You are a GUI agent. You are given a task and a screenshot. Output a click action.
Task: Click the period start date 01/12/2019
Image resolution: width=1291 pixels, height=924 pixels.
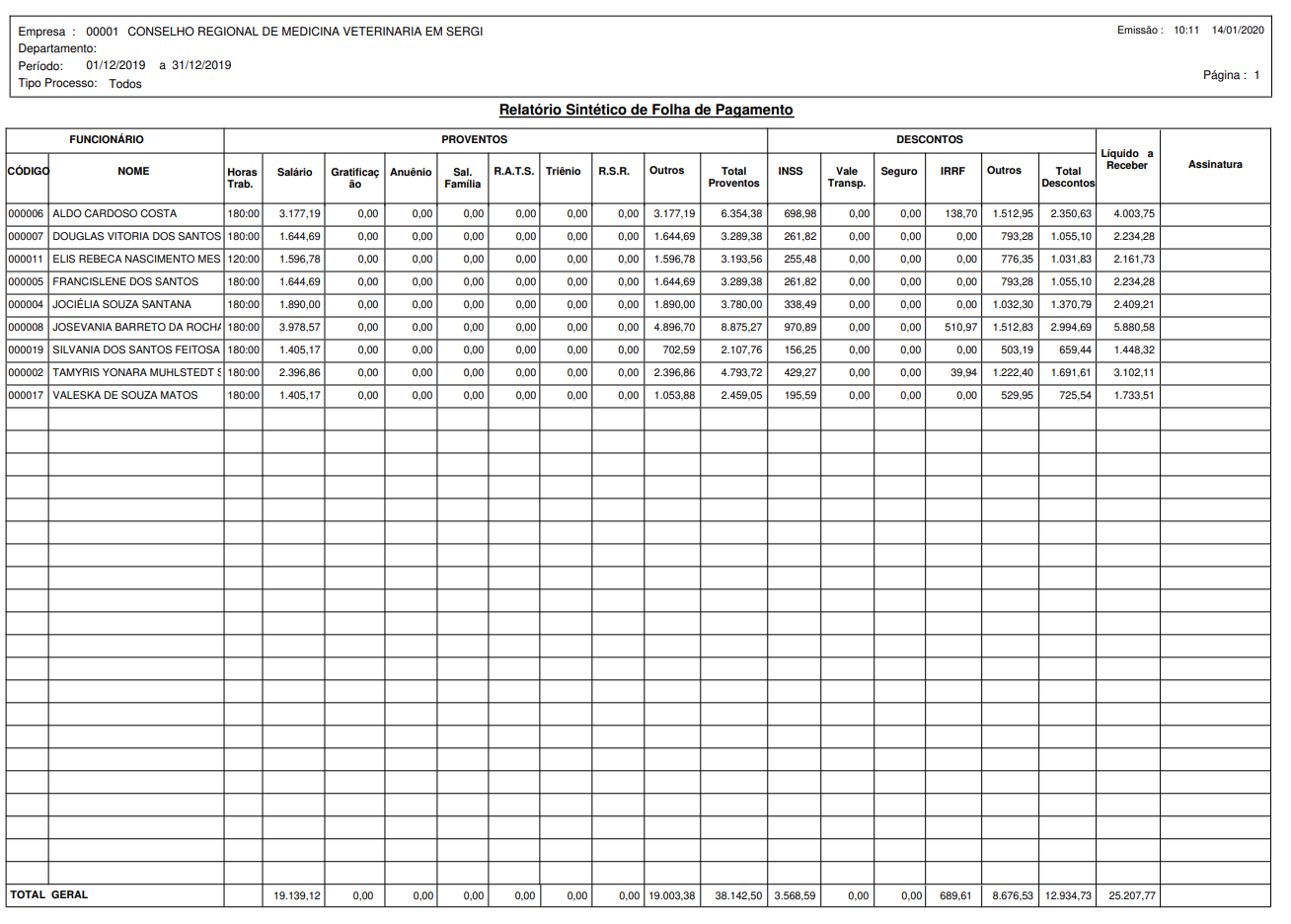(115, 65)
